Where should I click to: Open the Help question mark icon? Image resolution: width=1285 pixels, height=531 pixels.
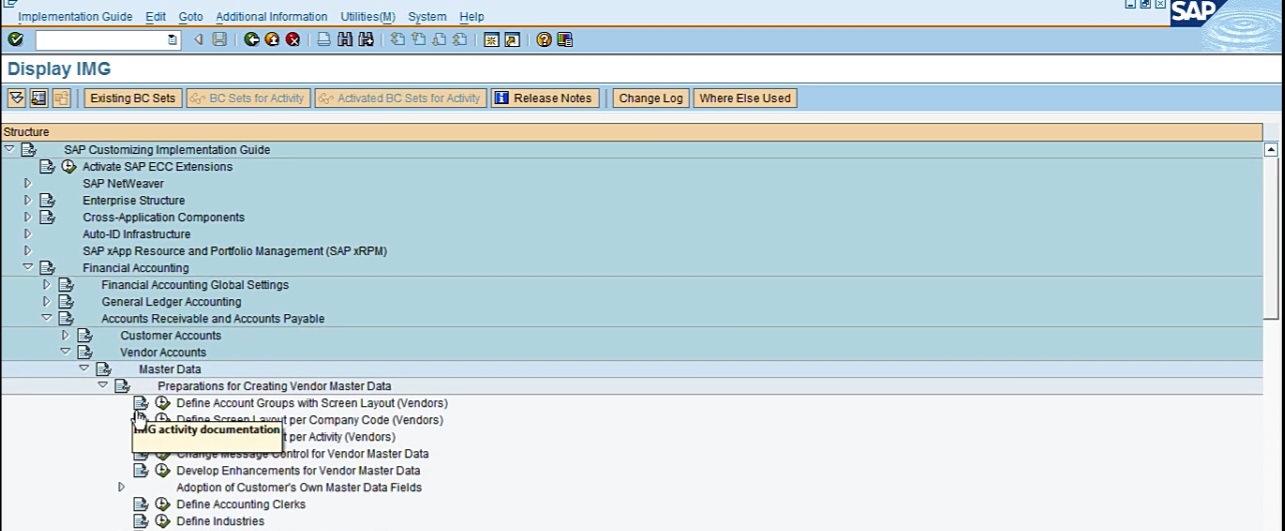544,40
